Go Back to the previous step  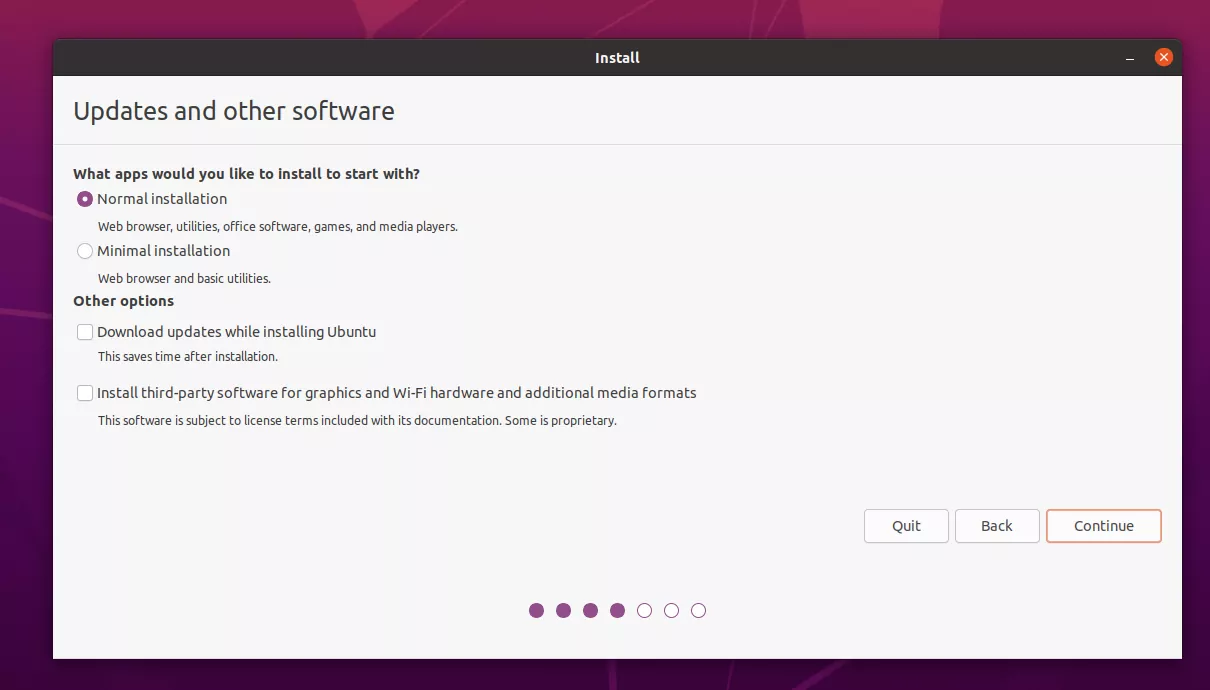pyautogui.click(x=997, y=526)
